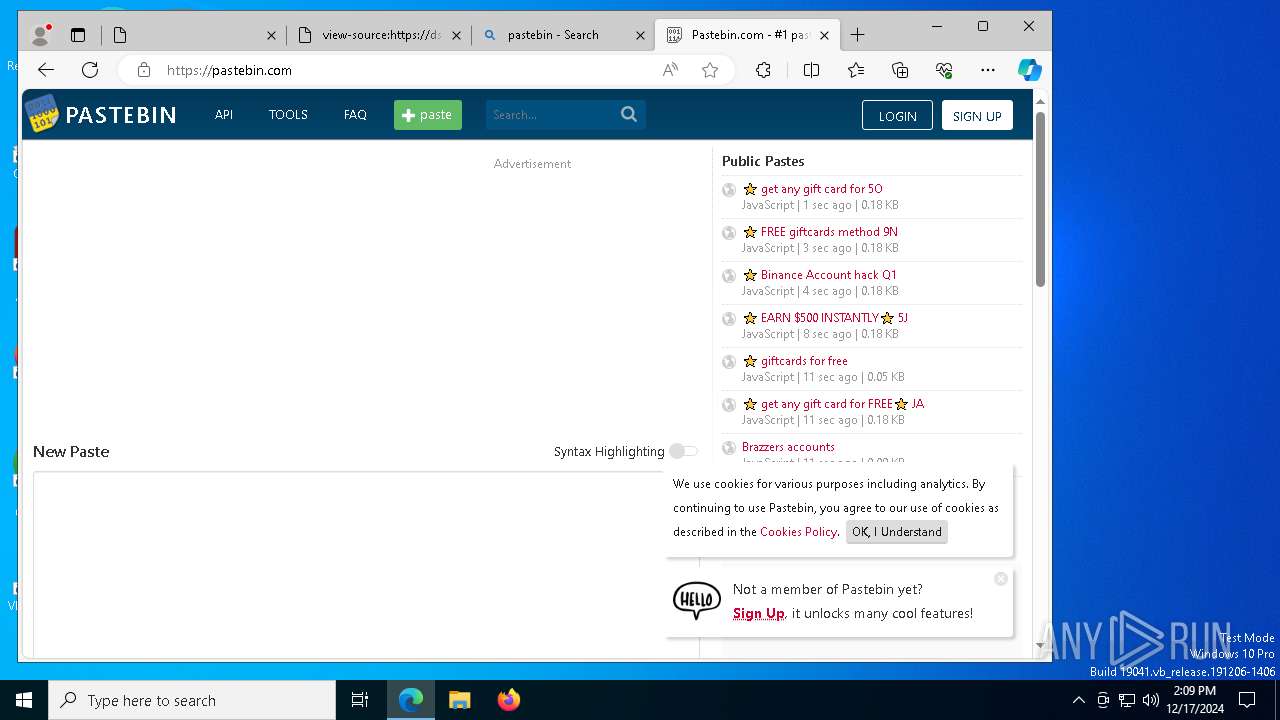Click into the New Paste text area
This screenshot has width=1280, height=720.
[x=366, y=565]
